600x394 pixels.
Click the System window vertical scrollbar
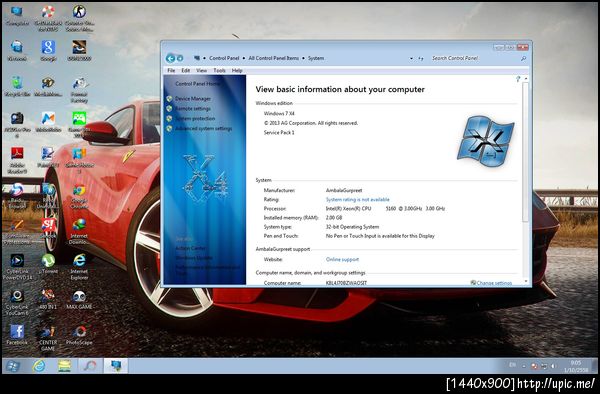pos(525,151)
